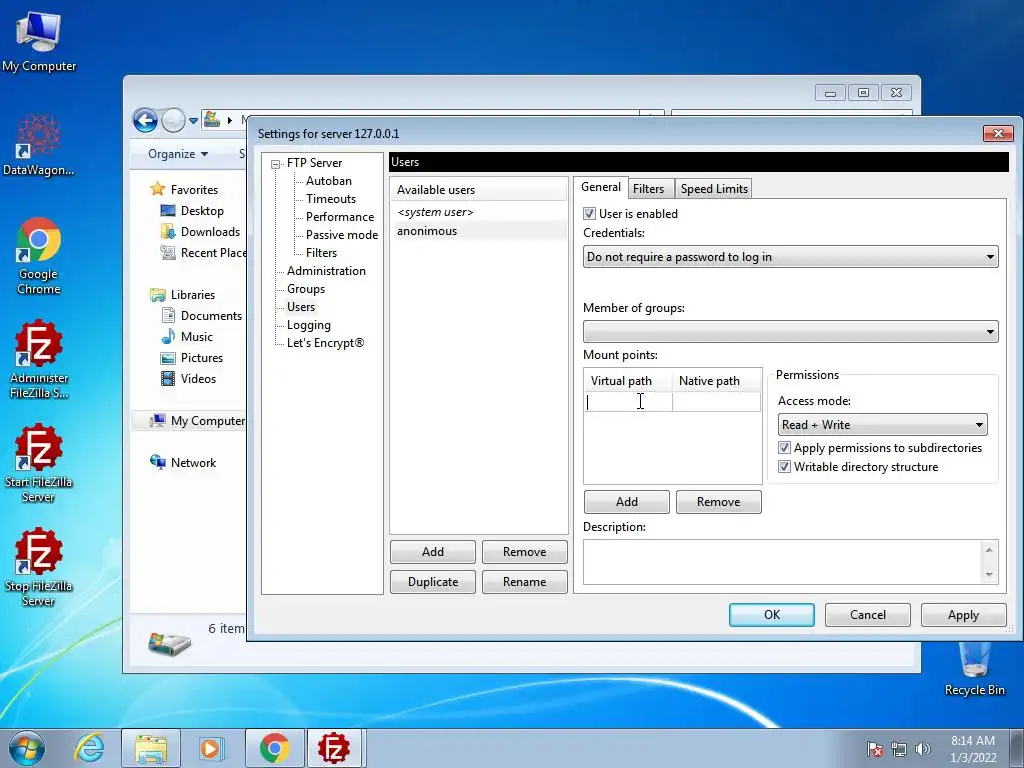
Task: Open the Windows Start menu
Action: coord(27,748)
